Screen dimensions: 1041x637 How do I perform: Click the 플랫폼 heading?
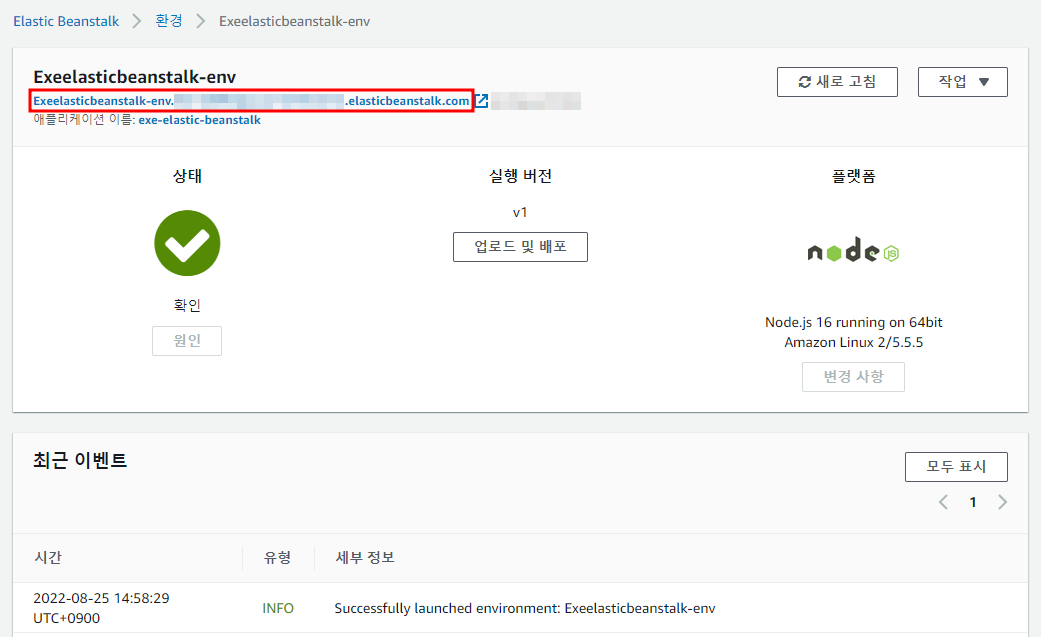pos(853,176)
